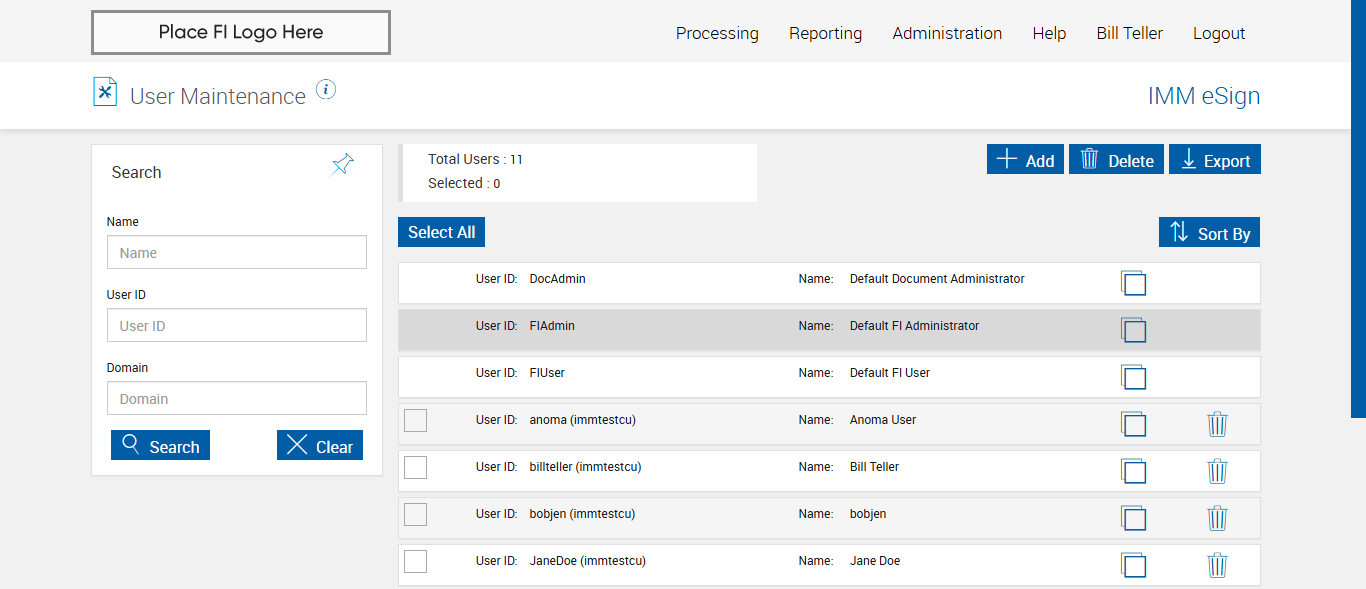Click the Export button
1366x589 pixels.
click(1214, 160)
